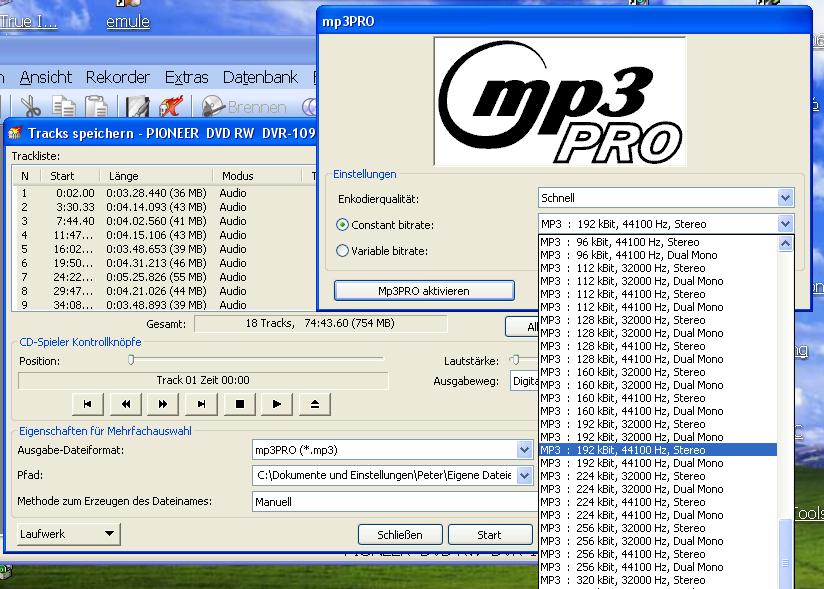Click the Mp3PRO aktivieren button
Viewport: 824px width, 589px height.
[x=424, y=291]
